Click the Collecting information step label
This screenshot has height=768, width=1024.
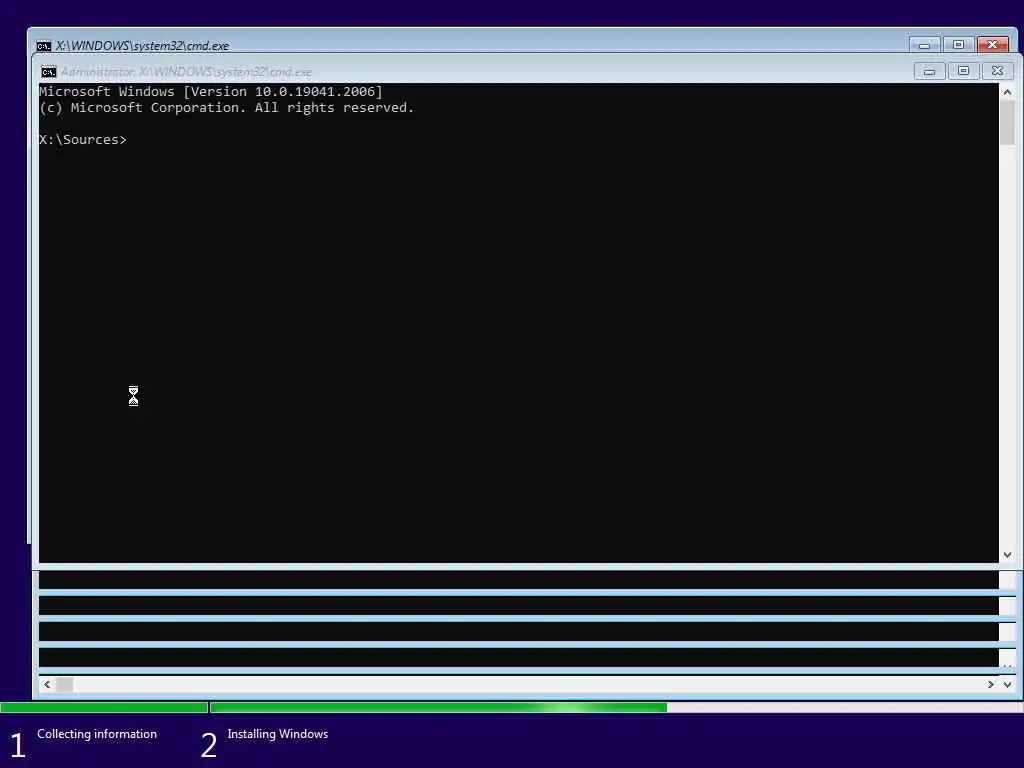point(97,734)
